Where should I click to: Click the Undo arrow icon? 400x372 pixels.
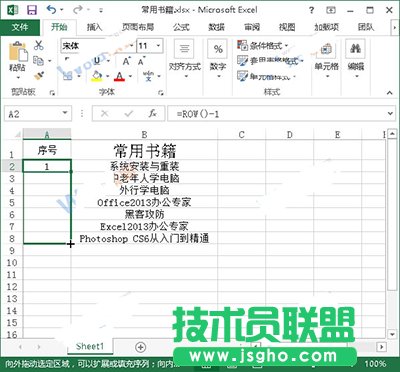tap(52, 10)
